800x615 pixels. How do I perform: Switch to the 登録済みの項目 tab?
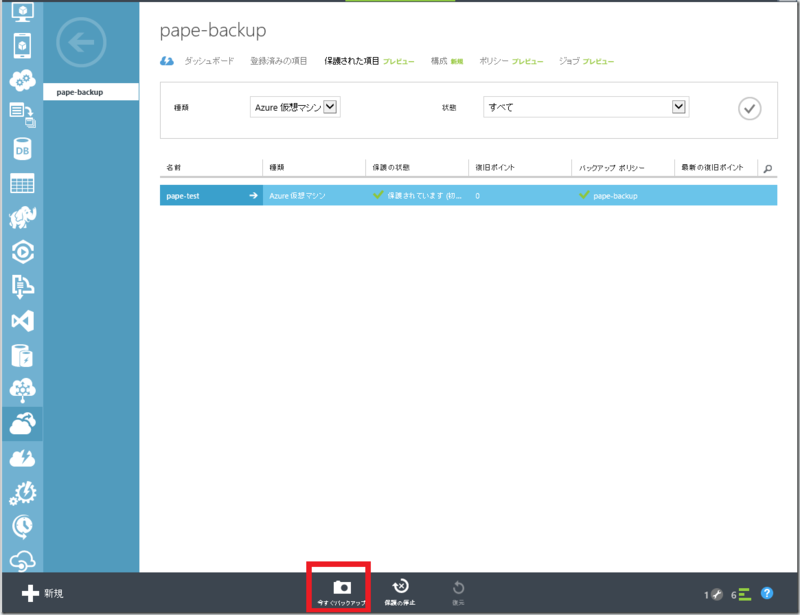(279, 61)
